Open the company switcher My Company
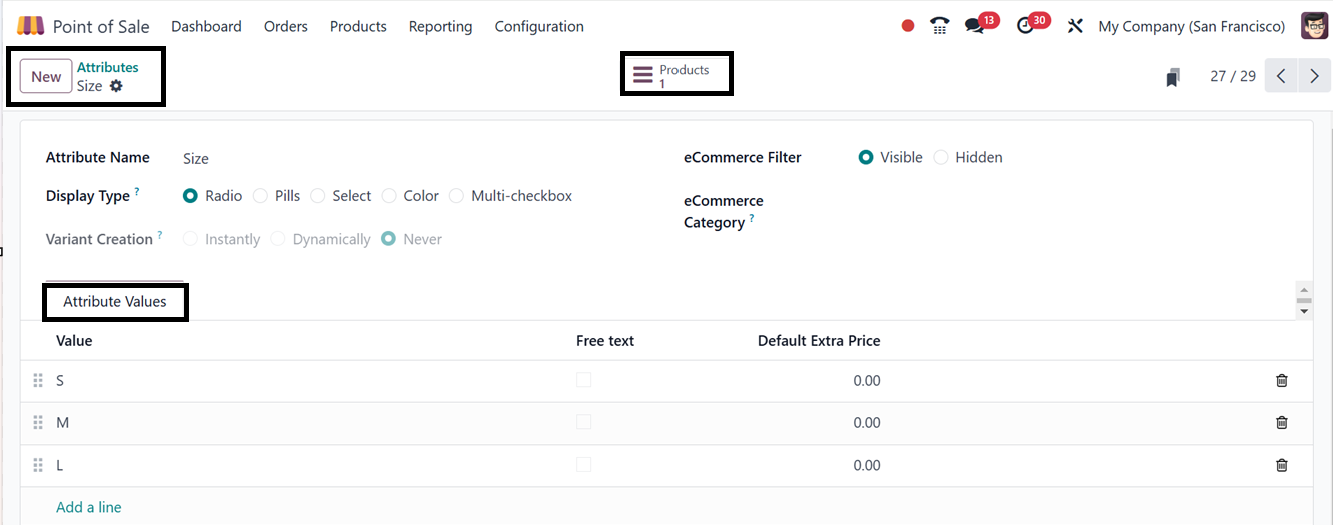The image size is (1333, 525). point(1191,26)
